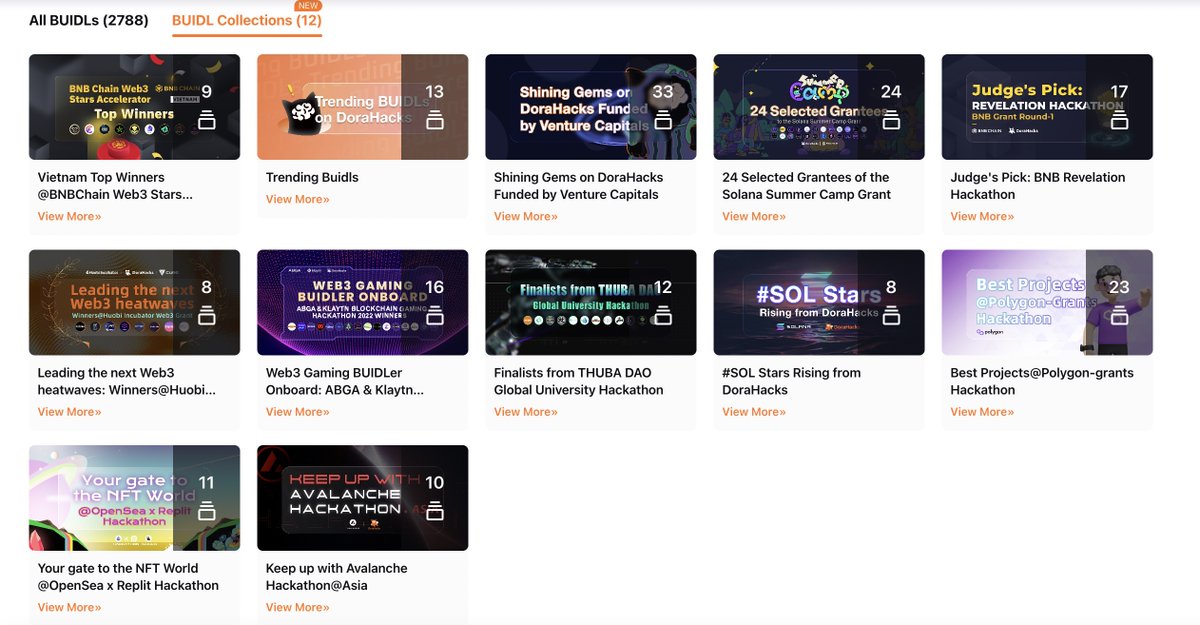Click the buidl count icon on Web3 Gaming BUIDLer card

pyautogui.click(x=434, y=314)
